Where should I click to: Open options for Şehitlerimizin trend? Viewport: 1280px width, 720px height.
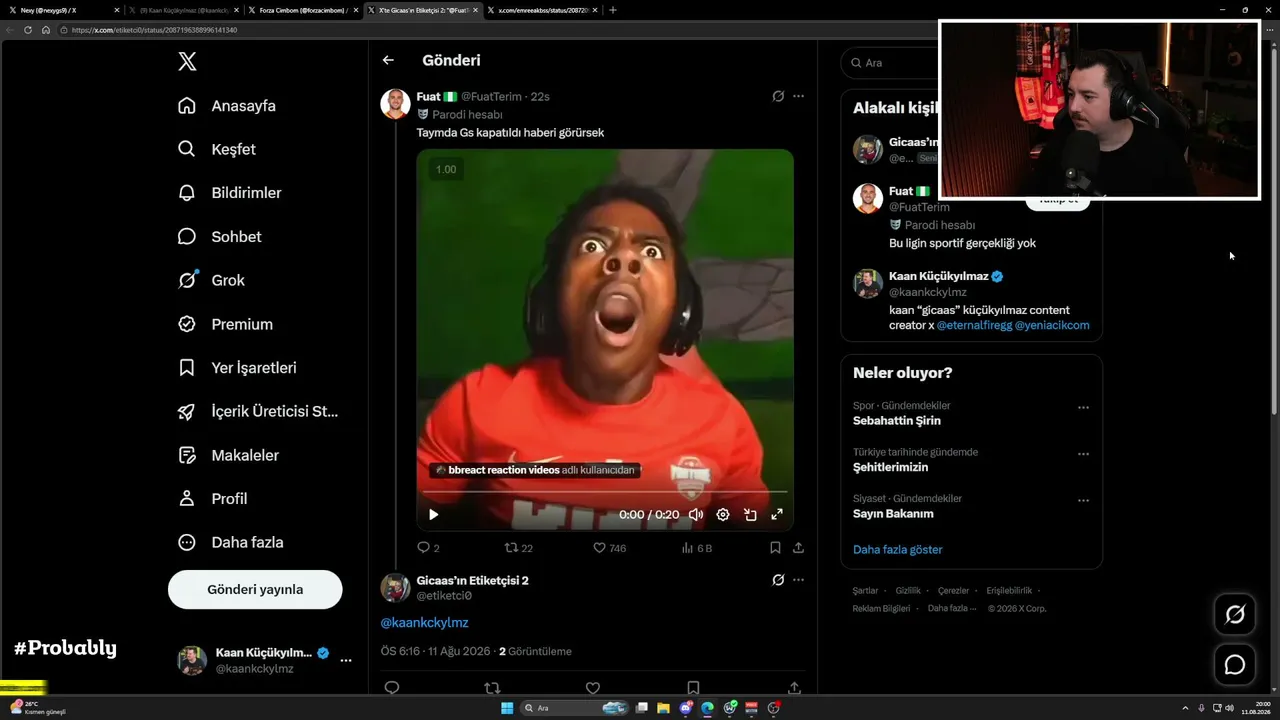[1083, 454]
